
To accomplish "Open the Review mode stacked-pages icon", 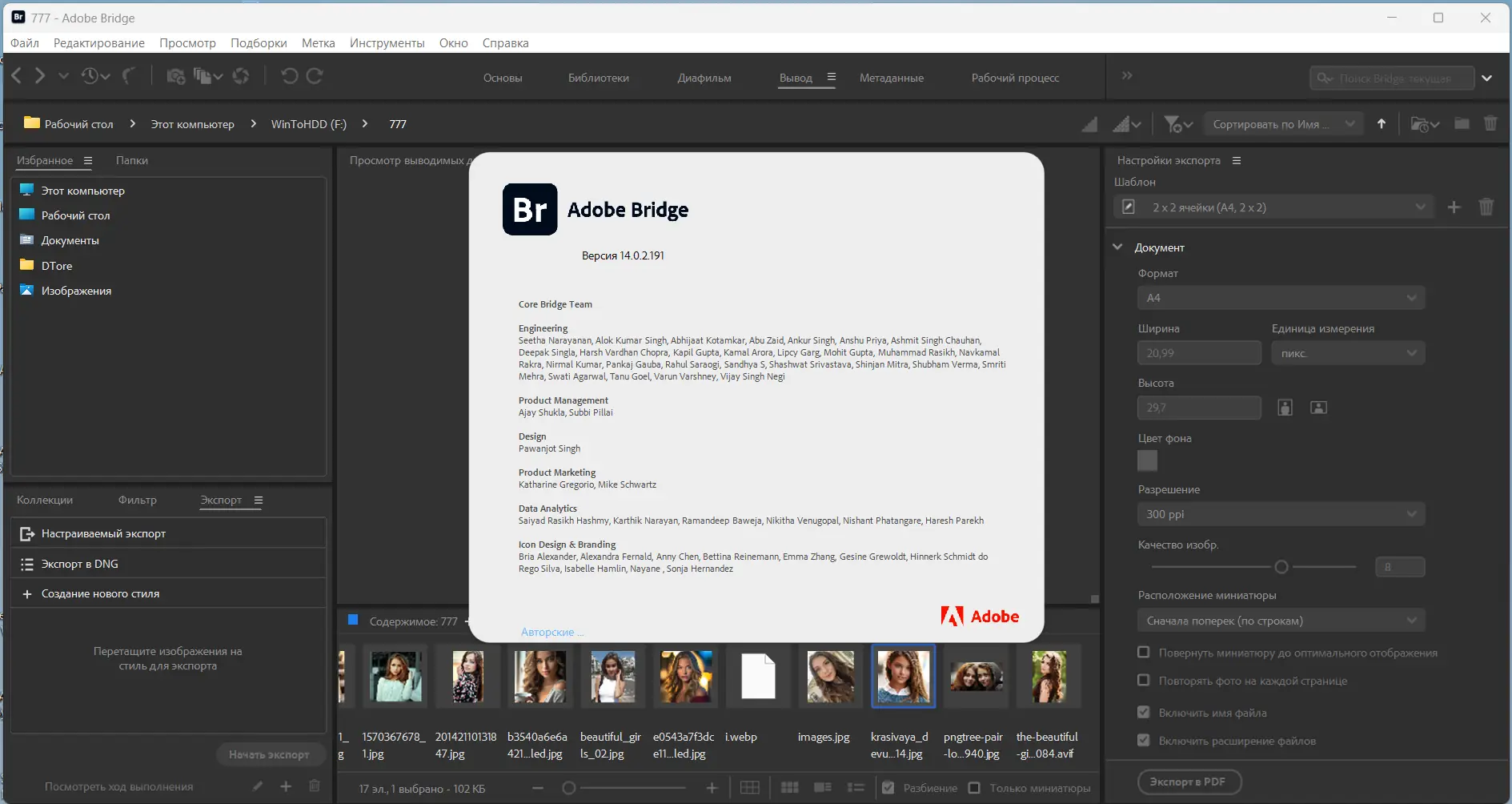I will (x=203, y=76).
